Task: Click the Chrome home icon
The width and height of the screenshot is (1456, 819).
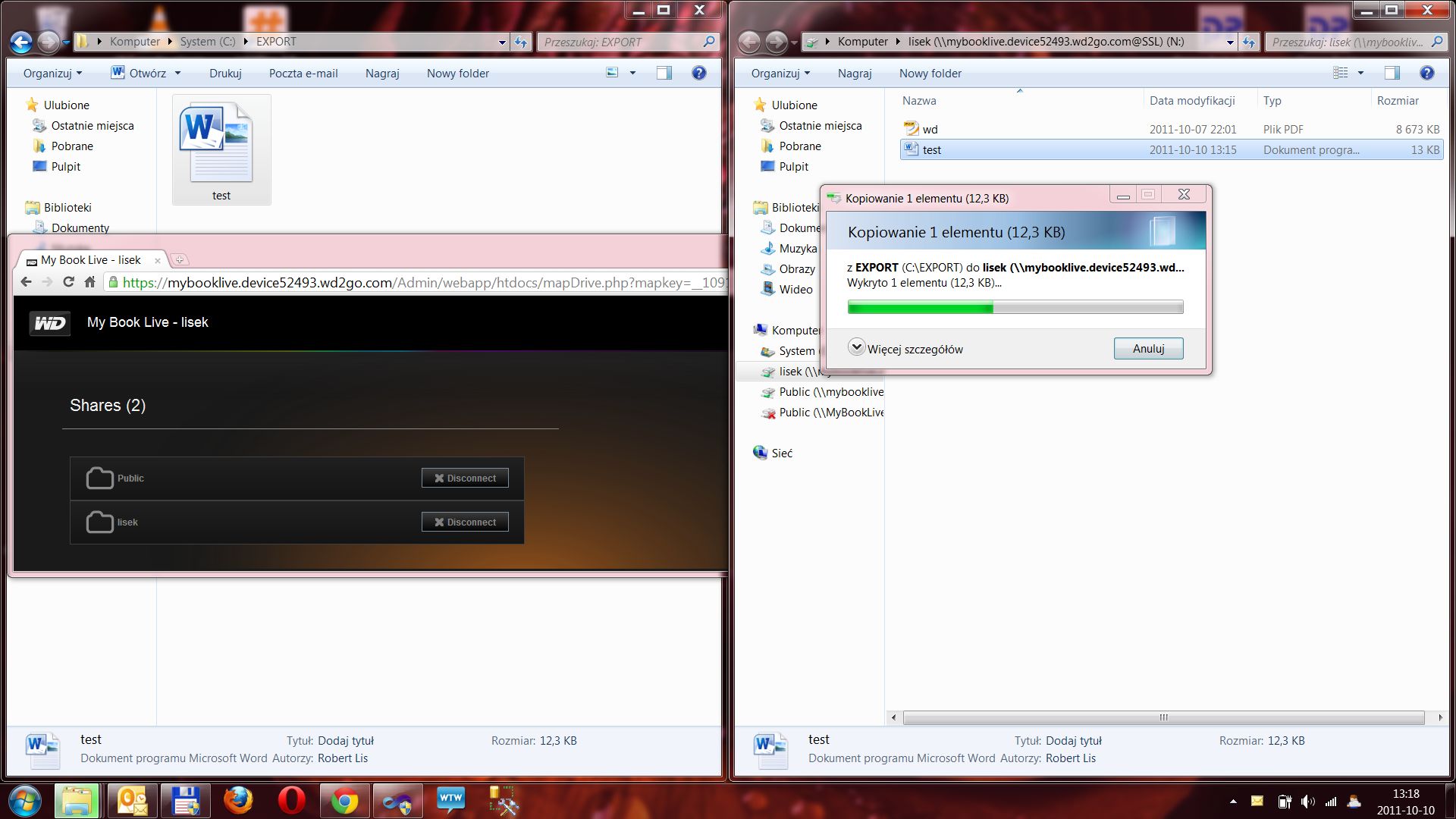Action: (89, 282)
